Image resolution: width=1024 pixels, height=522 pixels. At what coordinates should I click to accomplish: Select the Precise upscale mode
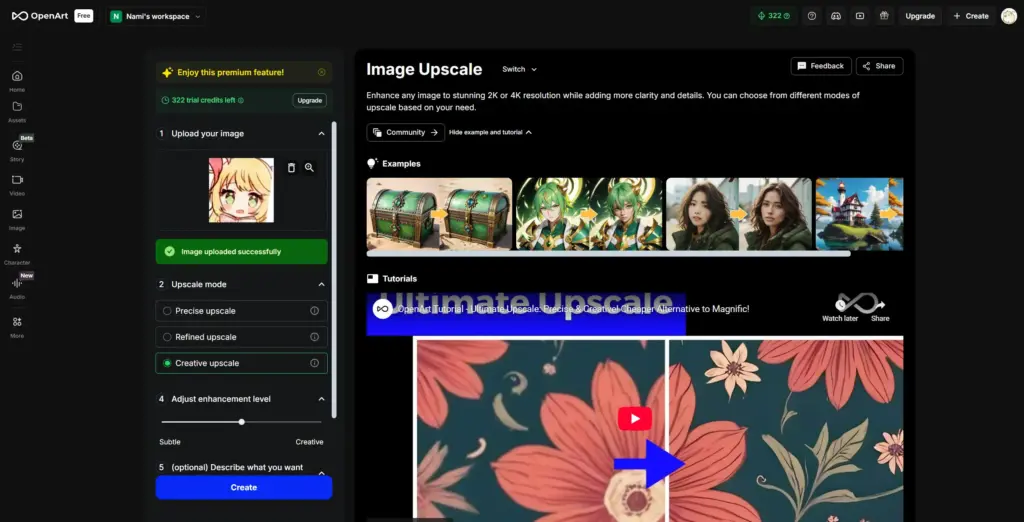point(167,311)
